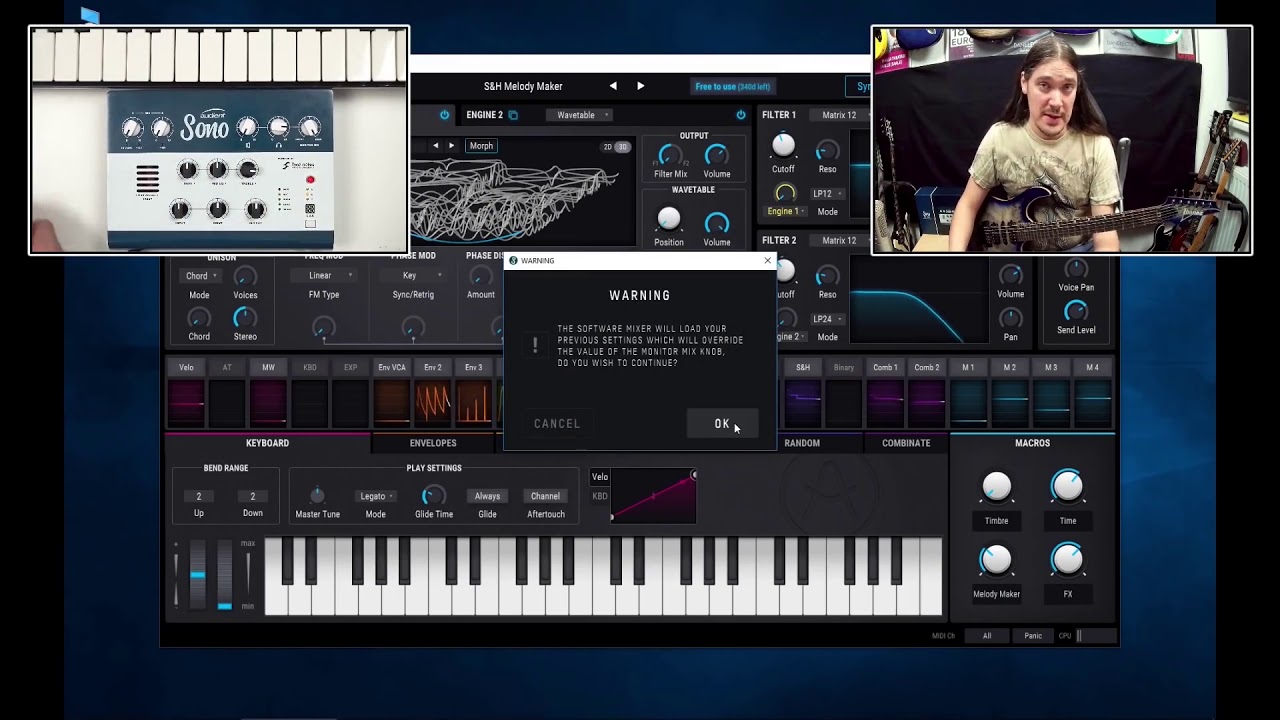1280x720 pixels.
Task: Click Filter 1 Reso knob
Action: [827, 151]
